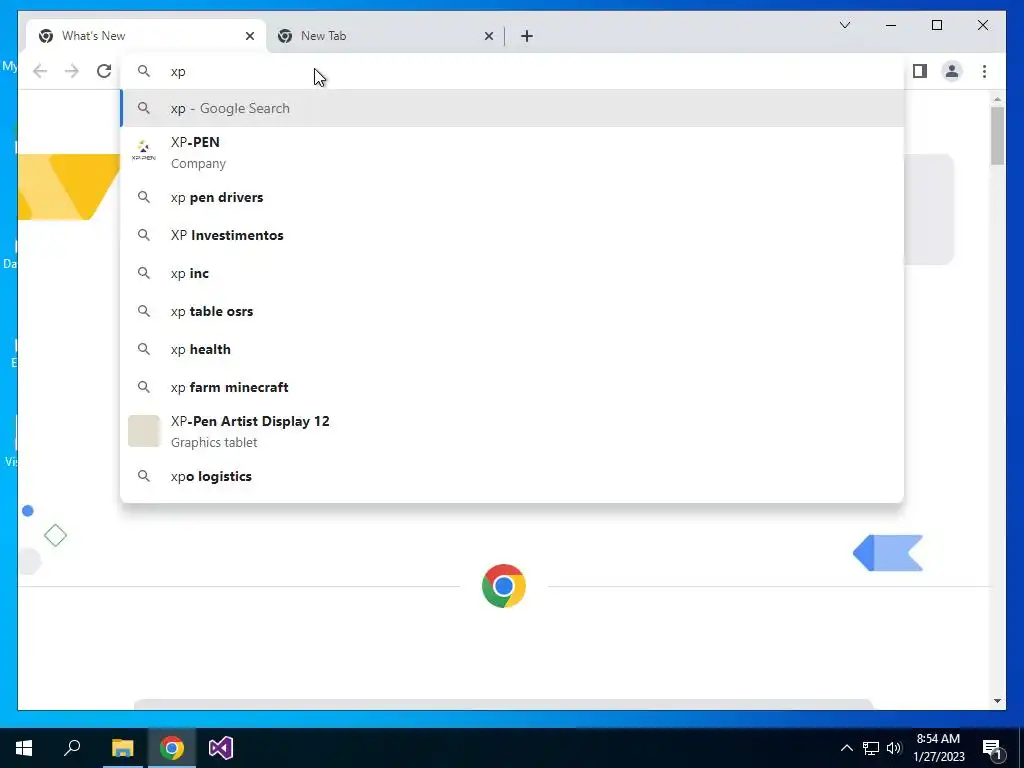Open the notification center icon
Viewport: 1024px width, 768px height.
click(992, 748)
